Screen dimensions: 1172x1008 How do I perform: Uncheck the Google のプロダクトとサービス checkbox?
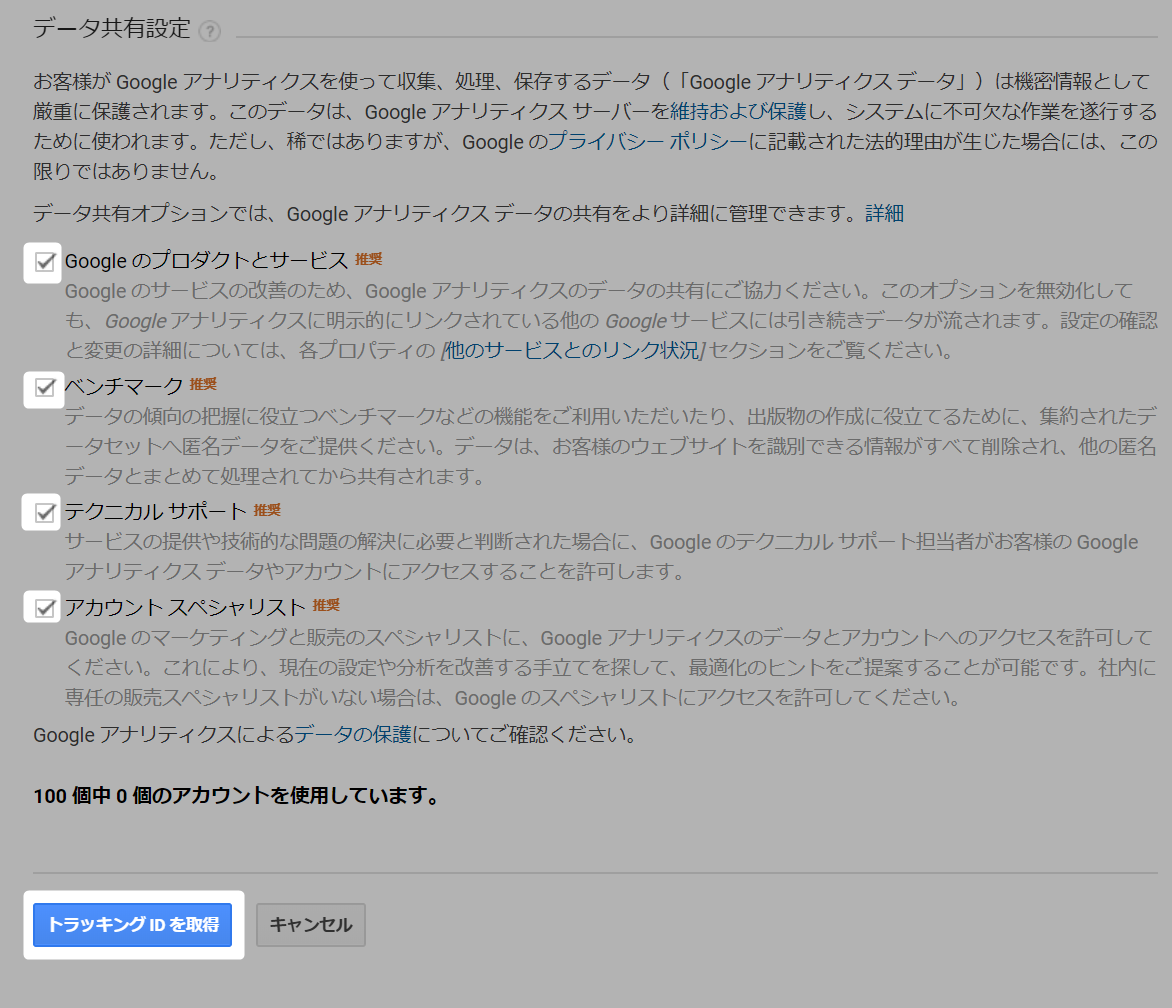coord(45,262)
